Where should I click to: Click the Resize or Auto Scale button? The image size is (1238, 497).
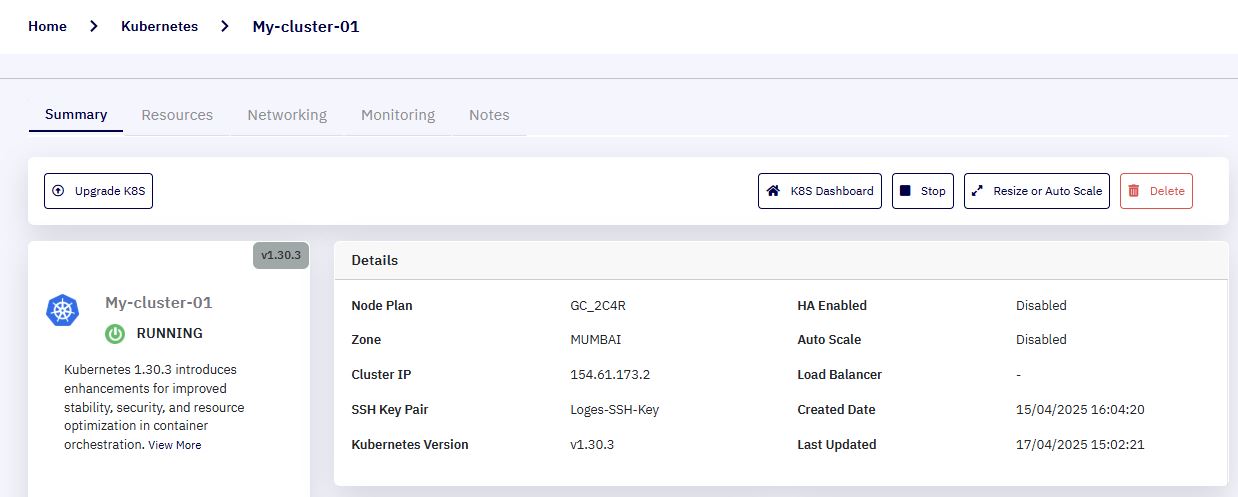click(1037, 191)
